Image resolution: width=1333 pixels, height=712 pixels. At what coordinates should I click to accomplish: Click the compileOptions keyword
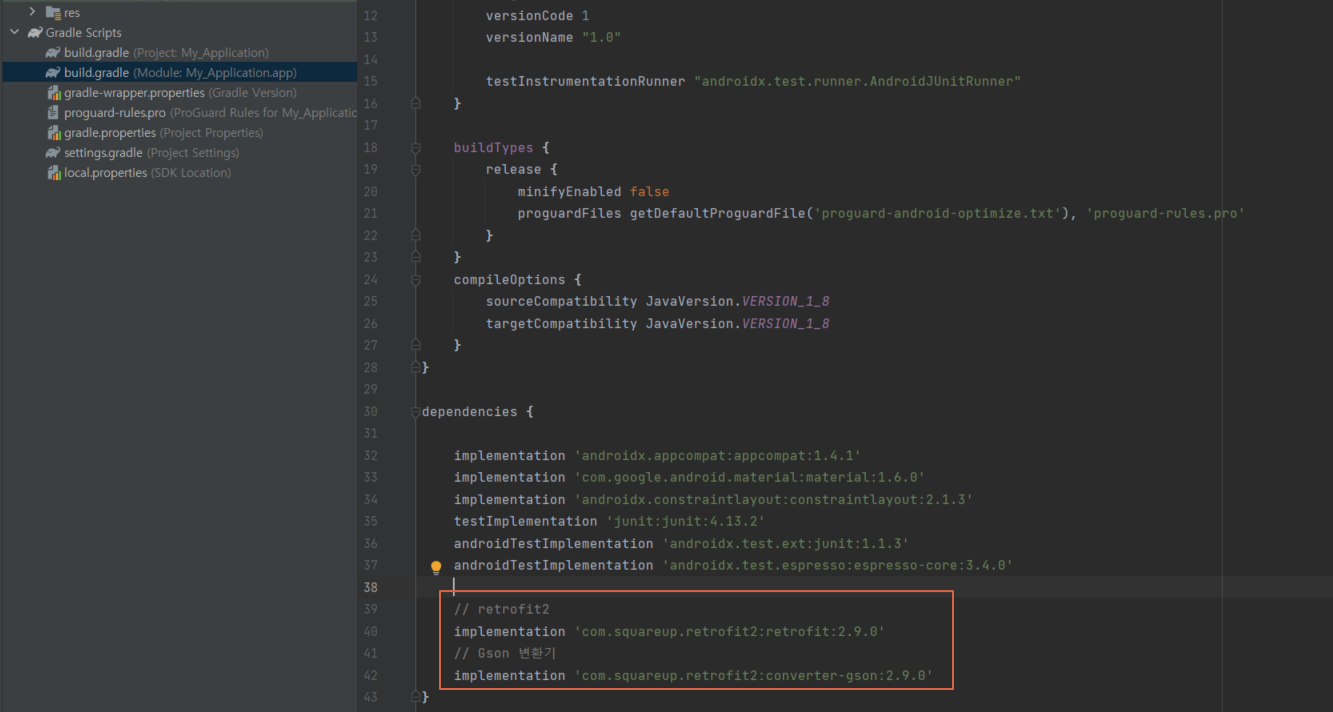click(x=509, y=279)
